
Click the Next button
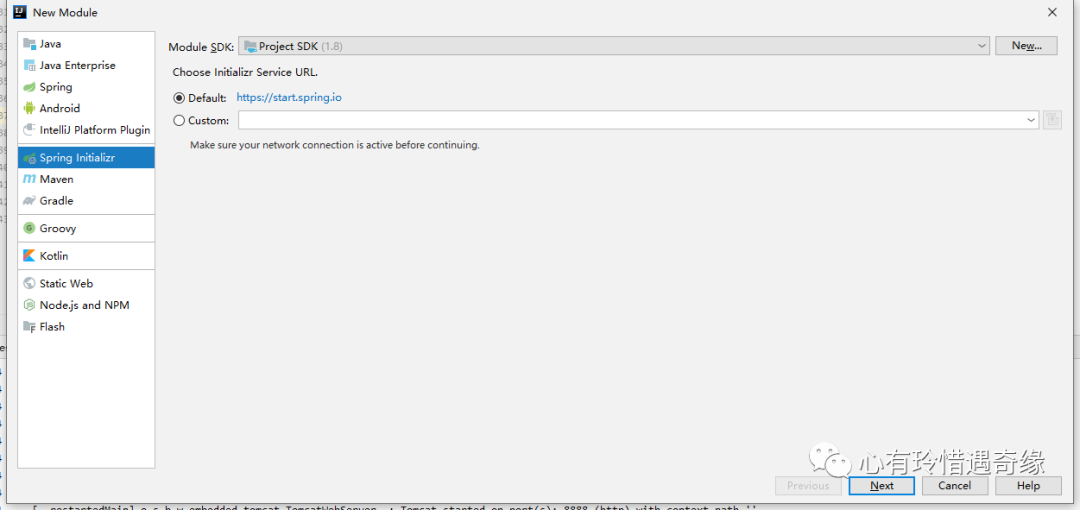[x=882, y=485]
